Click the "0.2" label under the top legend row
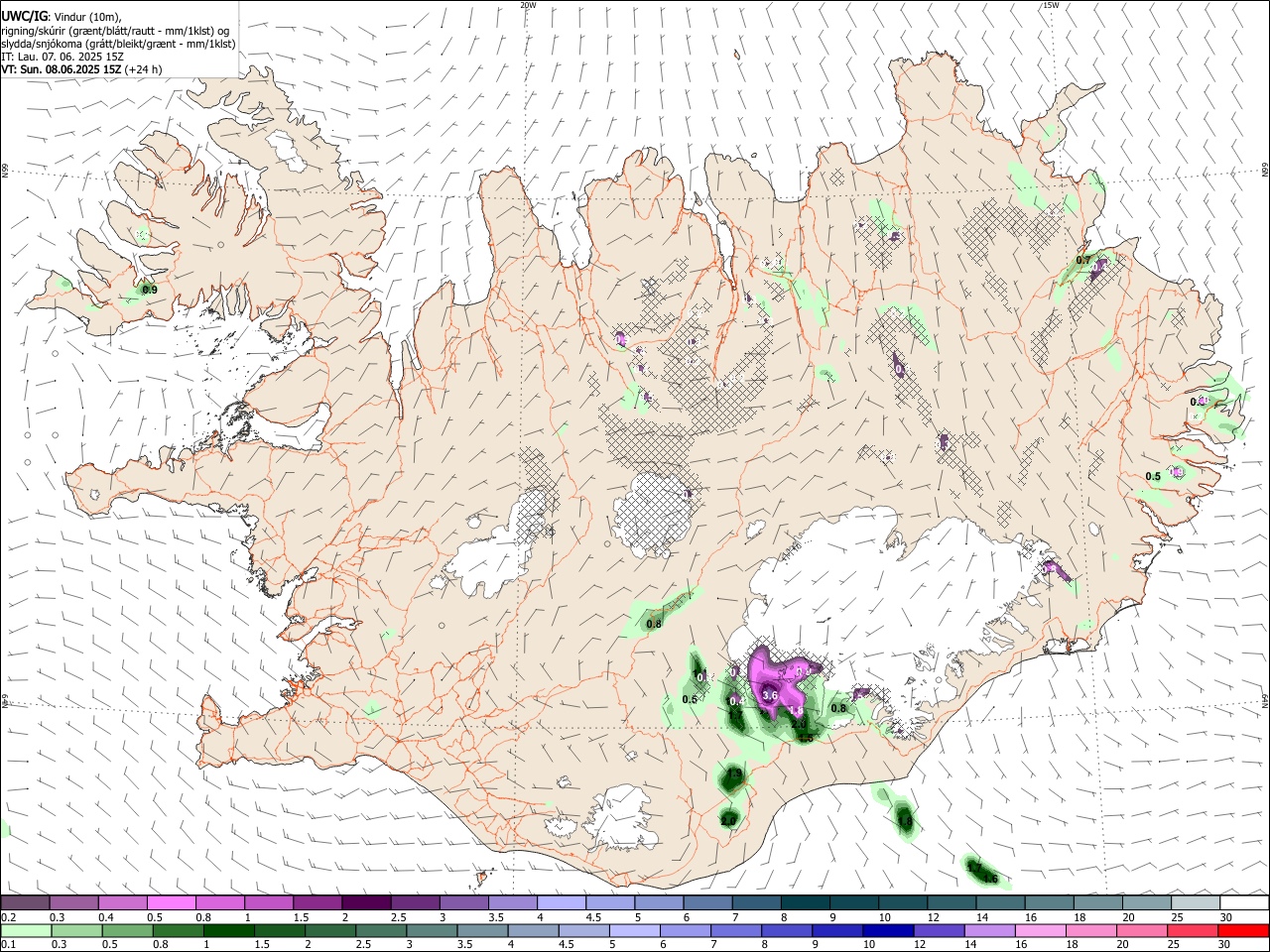1270x952 pixels. [x=8, y=917]
